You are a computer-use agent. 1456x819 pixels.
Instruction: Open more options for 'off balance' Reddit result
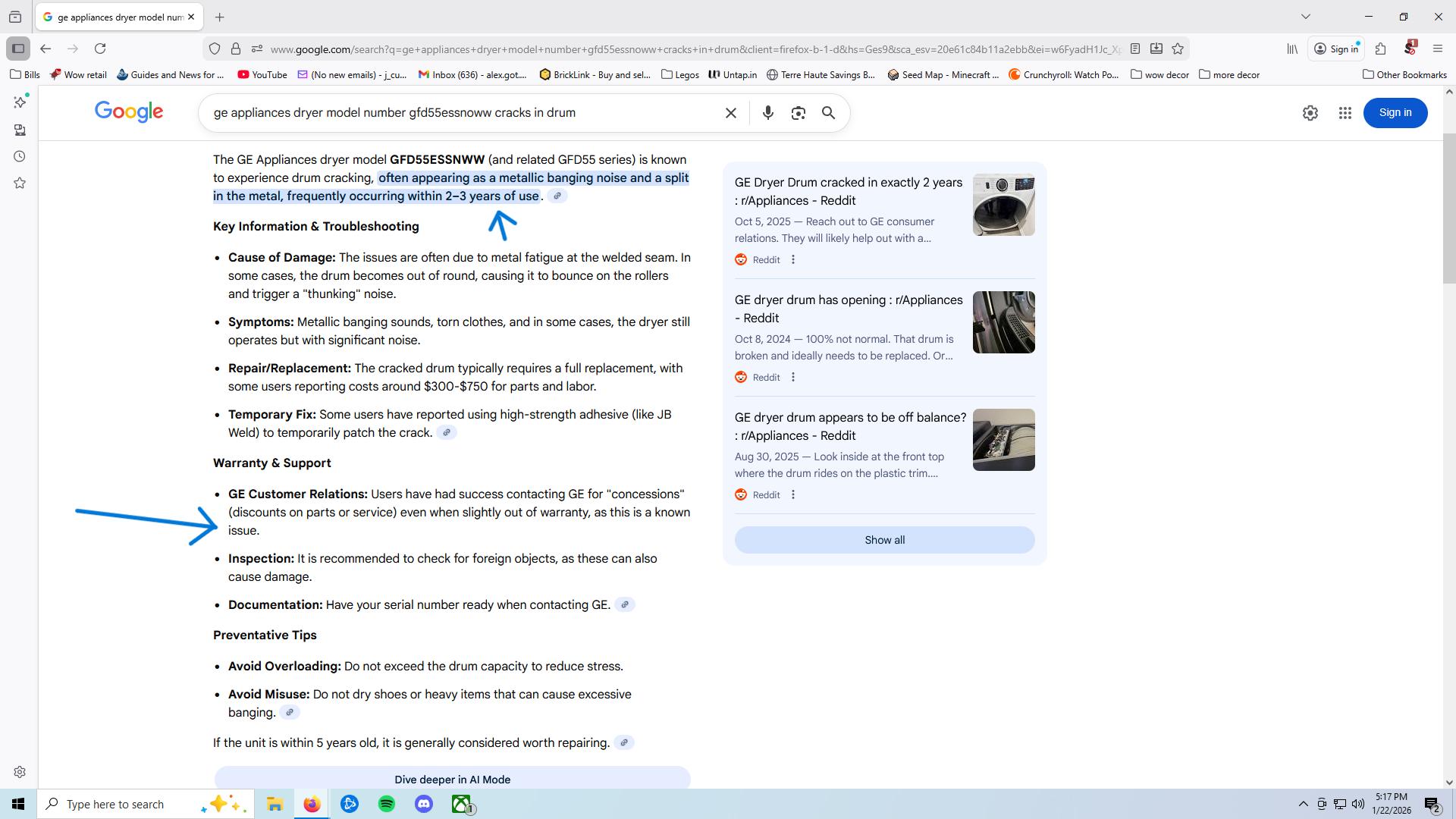coord(793,495)
